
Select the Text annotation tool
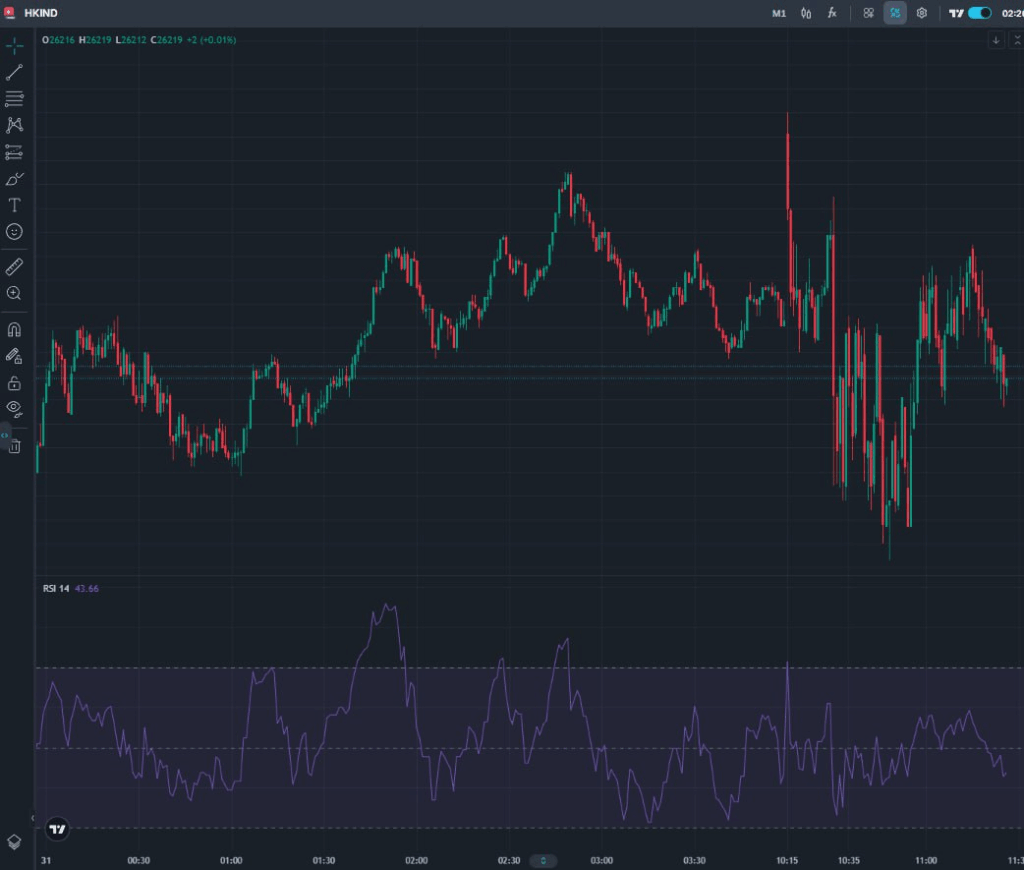(14, 205)
